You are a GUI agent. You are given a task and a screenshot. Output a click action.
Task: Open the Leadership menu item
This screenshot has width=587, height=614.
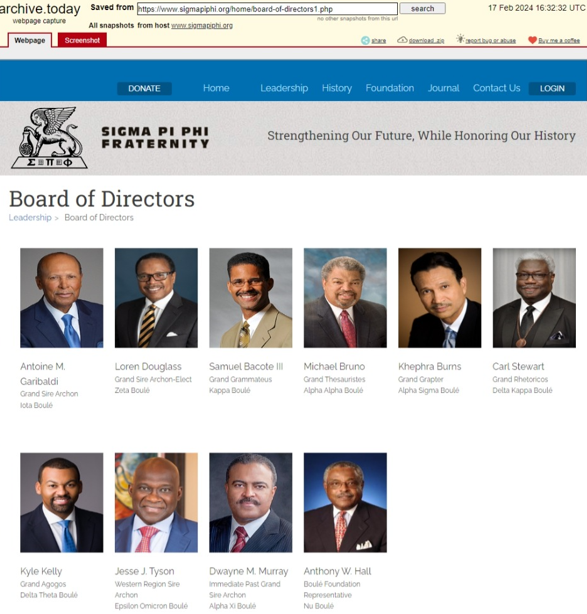[x=284, y=88]
